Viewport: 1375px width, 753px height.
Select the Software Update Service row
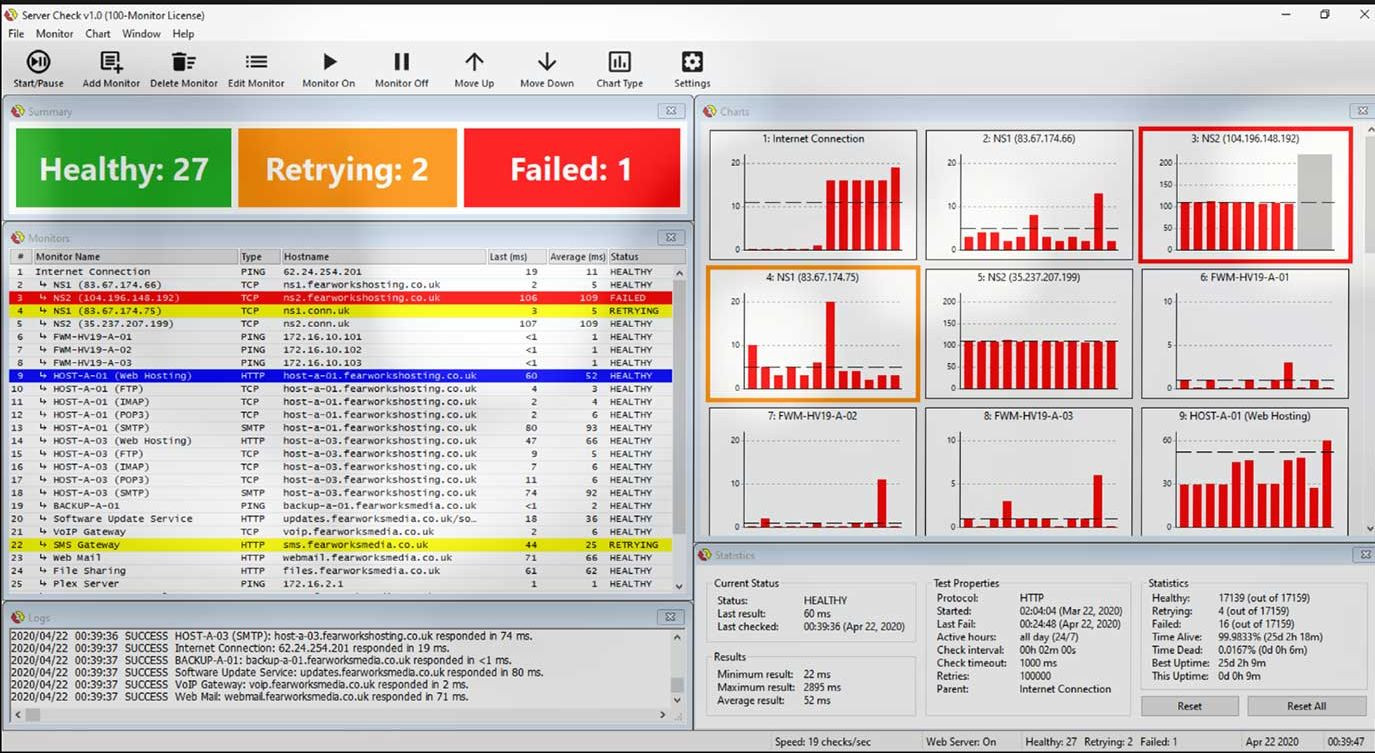(340, 519)
